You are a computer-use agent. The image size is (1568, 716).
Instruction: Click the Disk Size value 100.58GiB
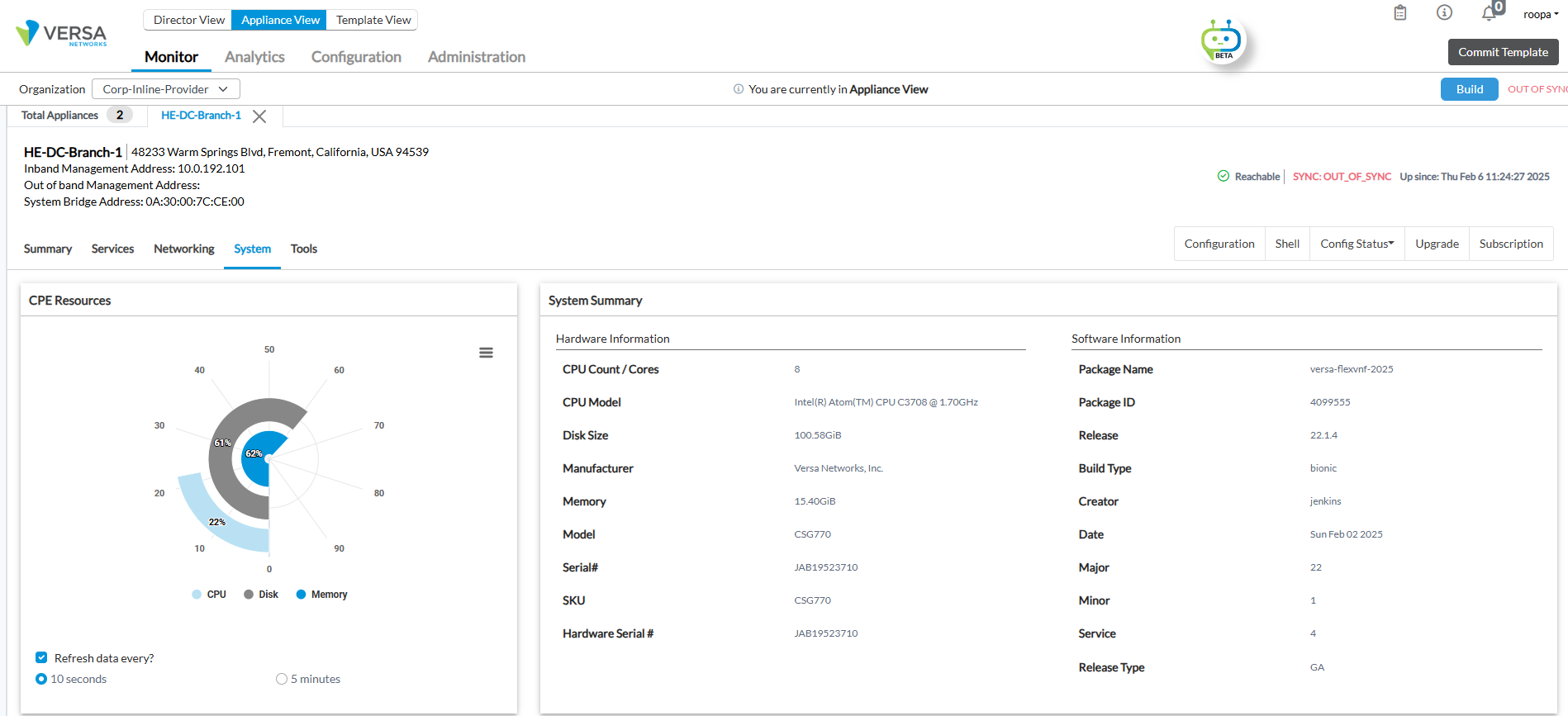tap(818, 435)
